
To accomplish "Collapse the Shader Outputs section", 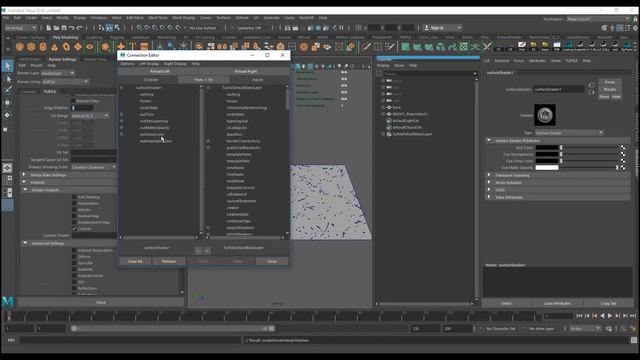I will point(25,190).
